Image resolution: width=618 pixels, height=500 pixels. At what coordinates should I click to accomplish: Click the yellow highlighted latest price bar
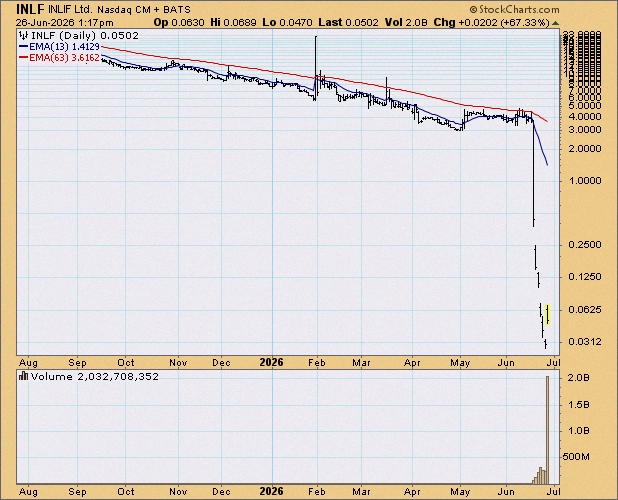547,314
